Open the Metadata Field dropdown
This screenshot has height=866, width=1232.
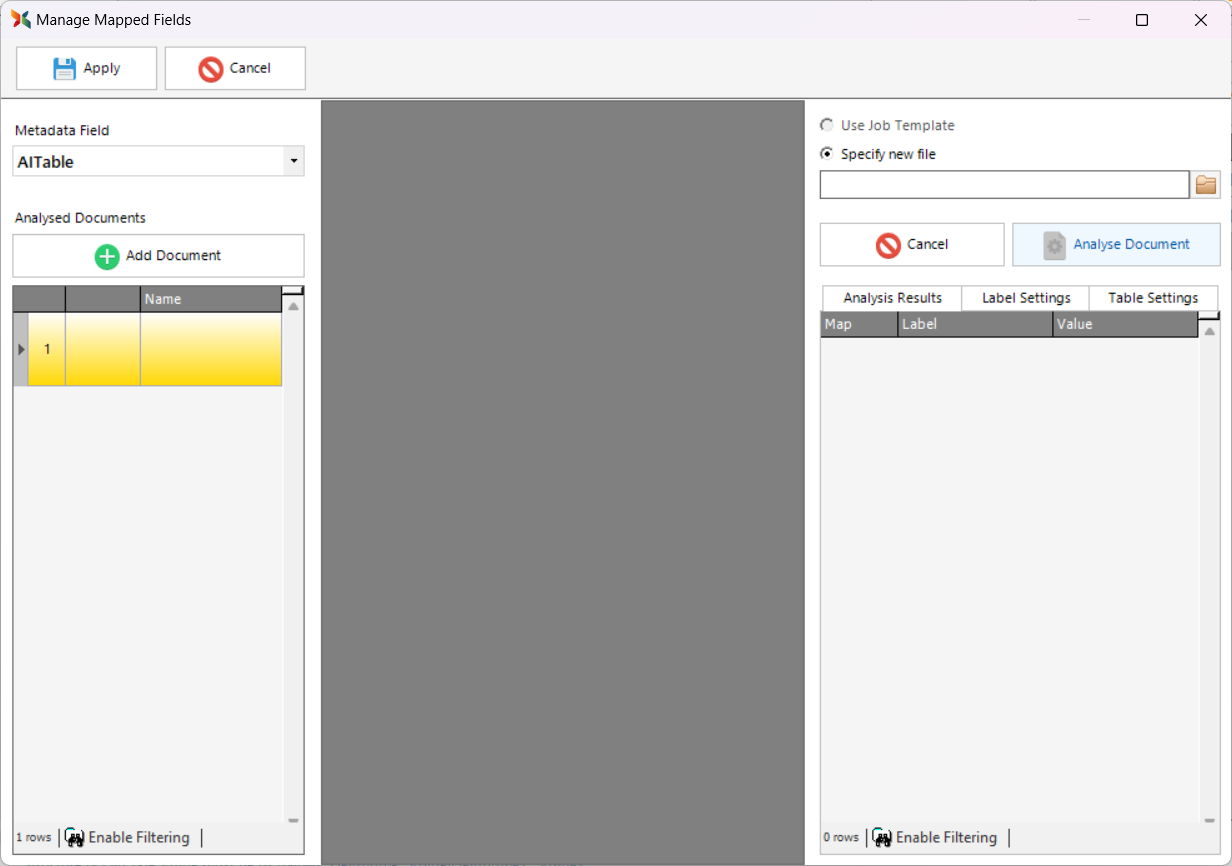coord(293,161)
